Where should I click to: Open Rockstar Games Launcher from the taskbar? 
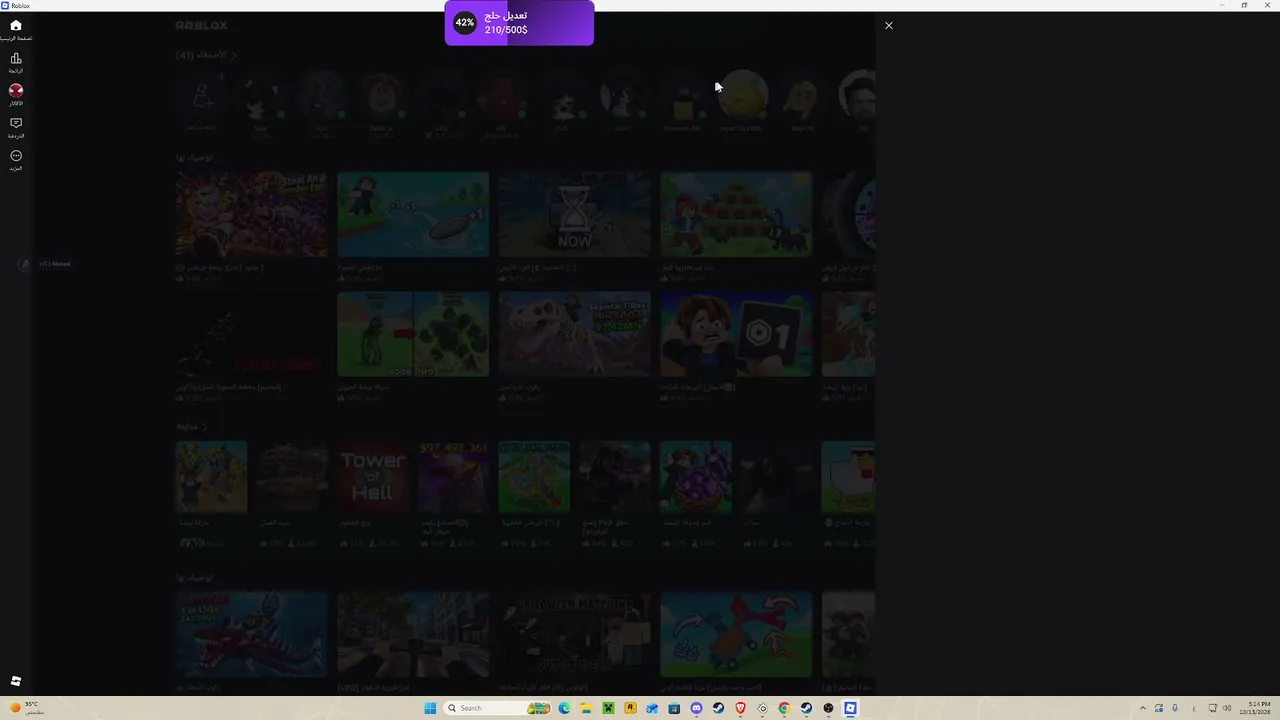[x=630, y=708]
